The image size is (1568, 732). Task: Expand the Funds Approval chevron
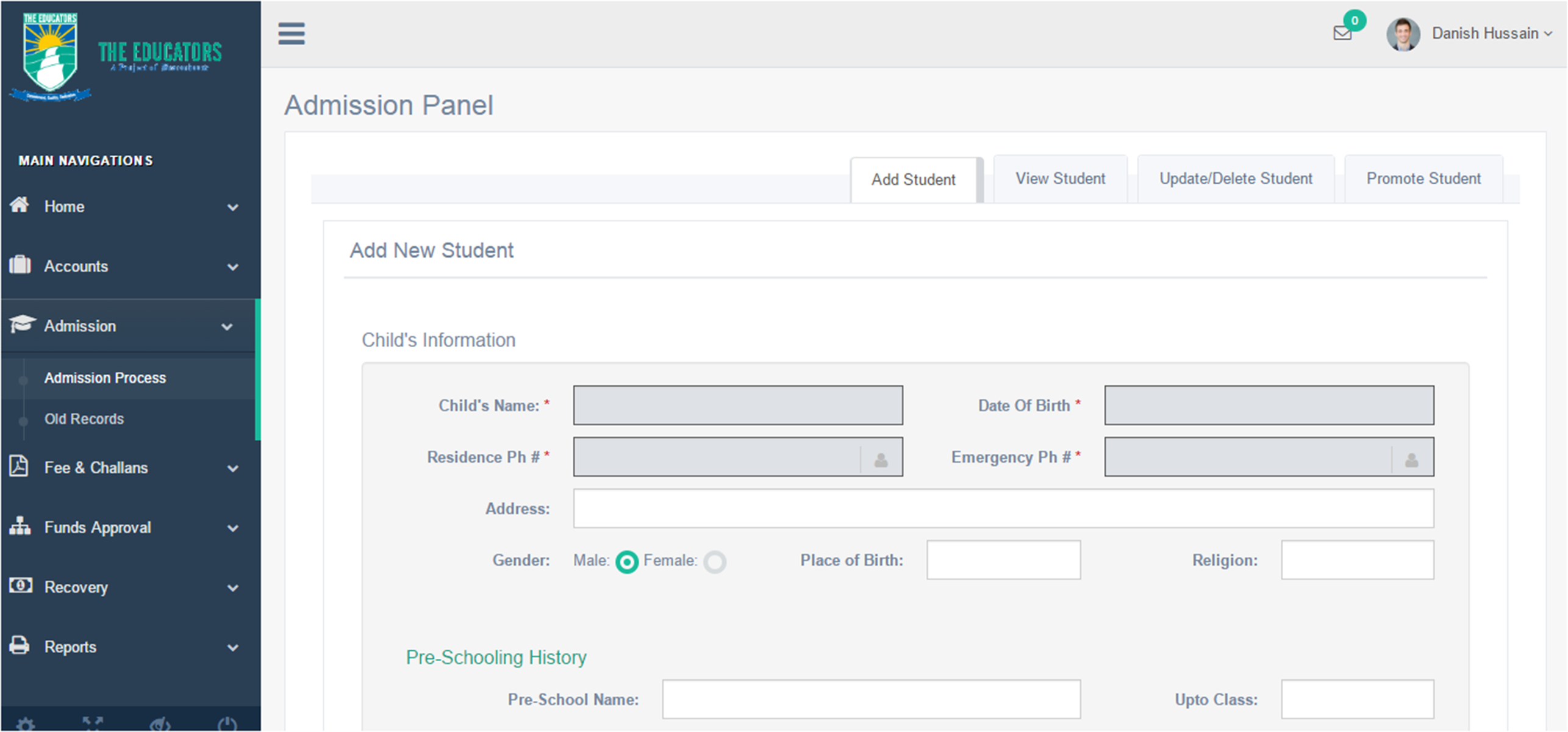click(232, 528)
